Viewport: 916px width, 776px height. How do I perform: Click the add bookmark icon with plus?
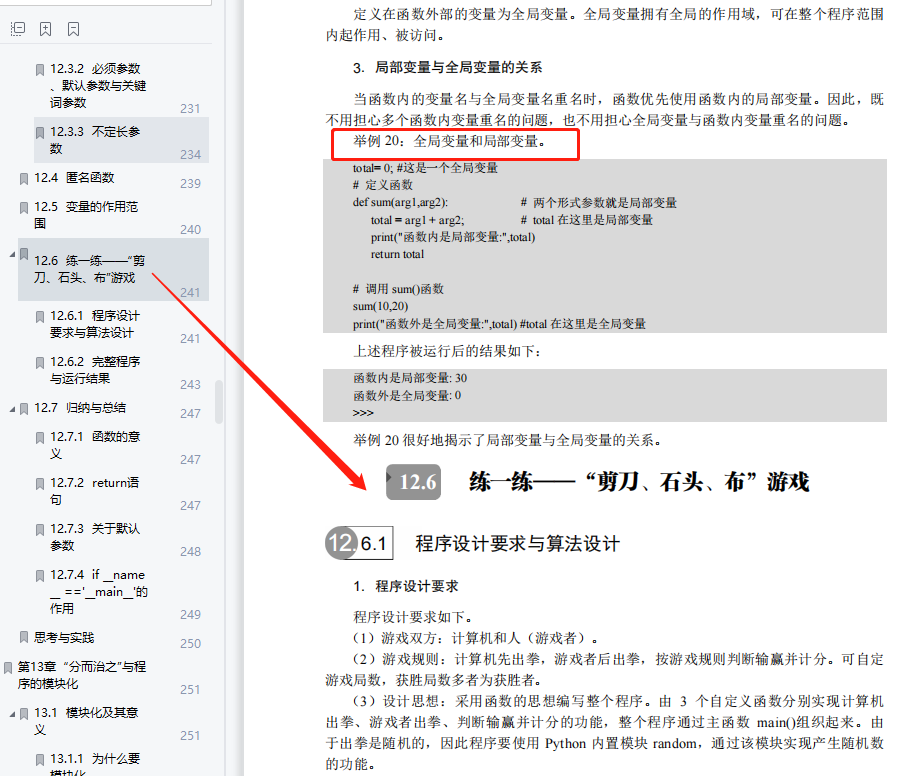(46, 29)
